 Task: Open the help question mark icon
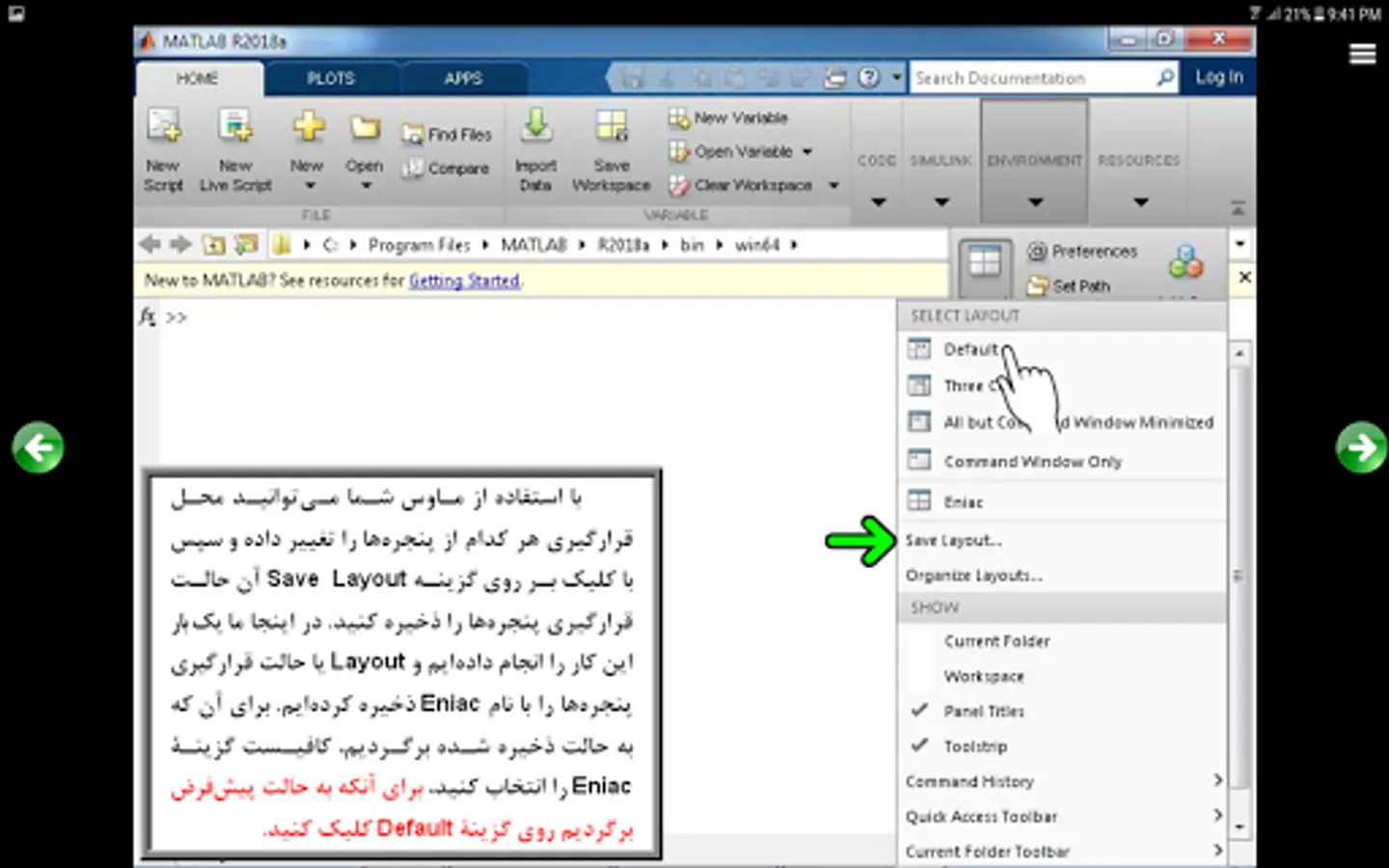click(869, 78)
